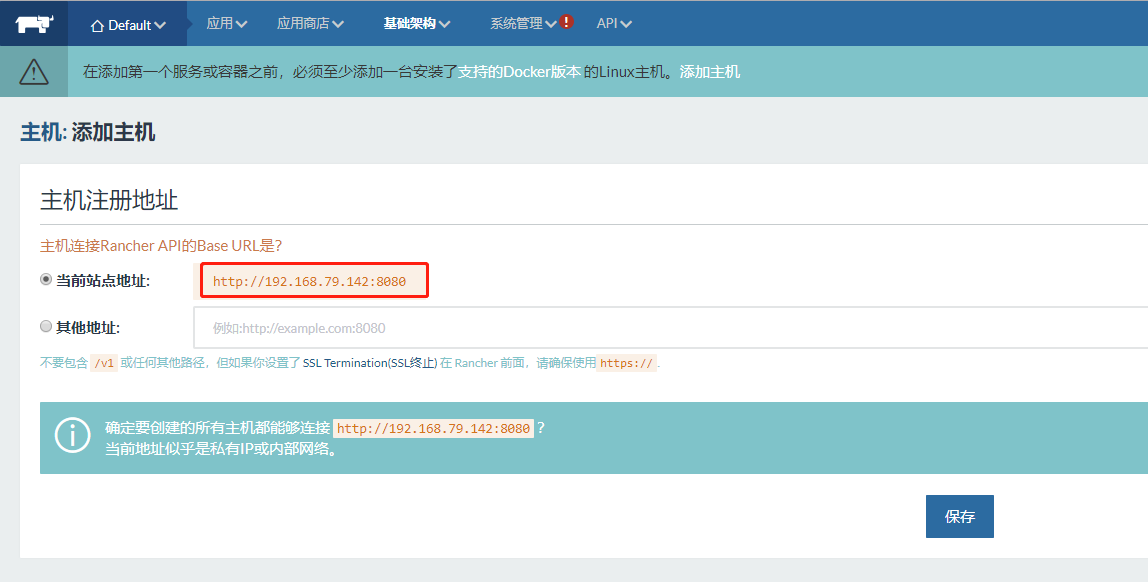Click the red alert icon near 系统管理
Screen dimensions: 1148x582
coord(567,22)
